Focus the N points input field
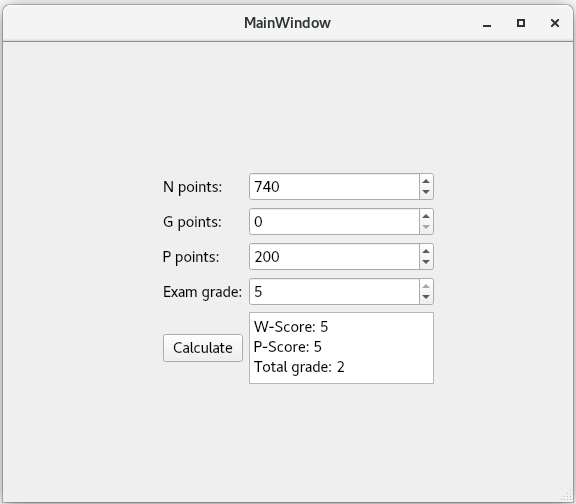 pos(334,187)
